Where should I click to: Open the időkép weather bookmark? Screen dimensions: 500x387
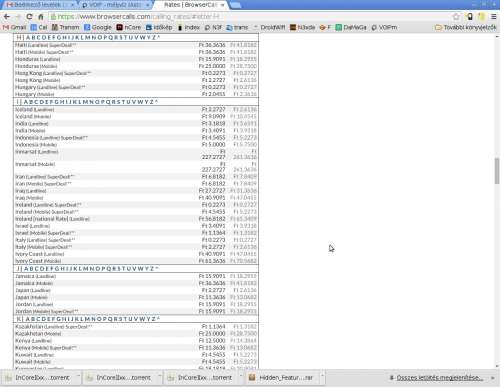point(159,27)
